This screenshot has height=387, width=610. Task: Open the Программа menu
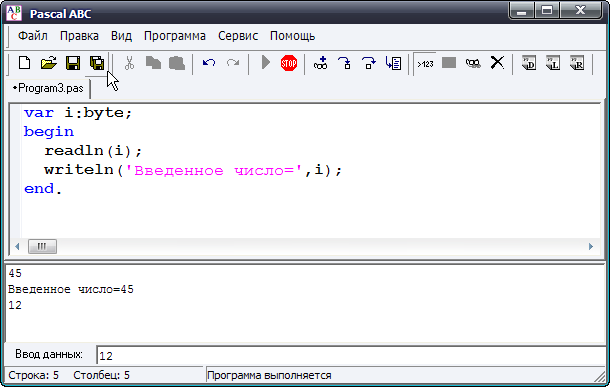click(175, 36)
